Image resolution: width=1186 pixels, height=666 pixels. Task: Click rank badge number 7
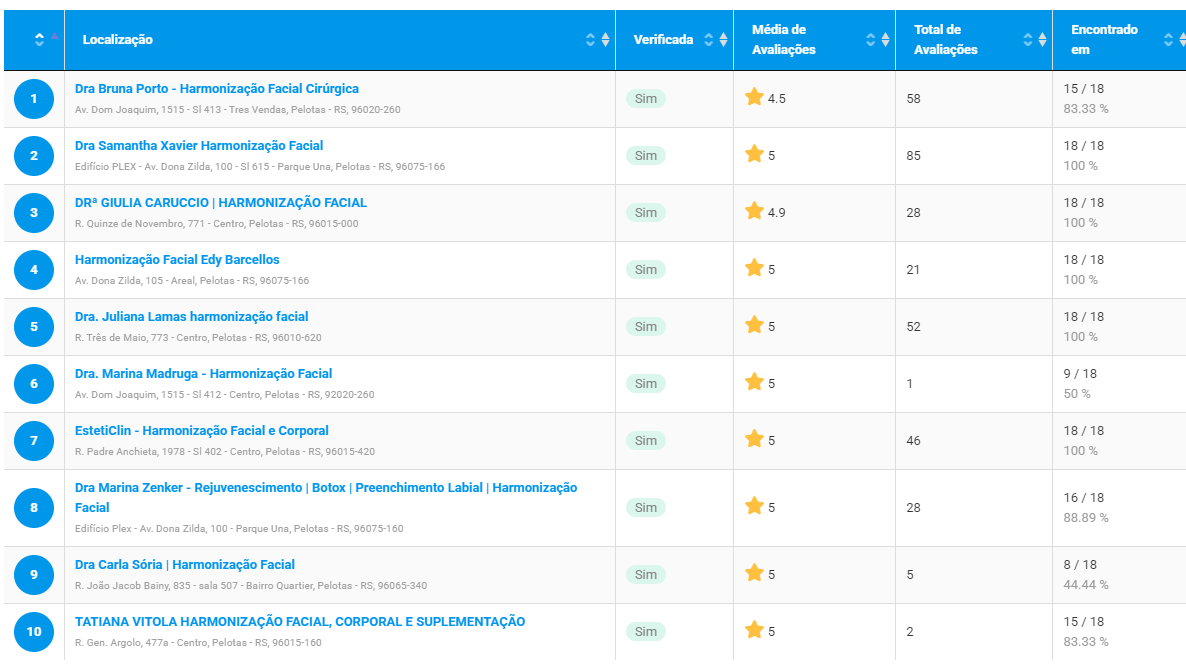click(34, 441)
